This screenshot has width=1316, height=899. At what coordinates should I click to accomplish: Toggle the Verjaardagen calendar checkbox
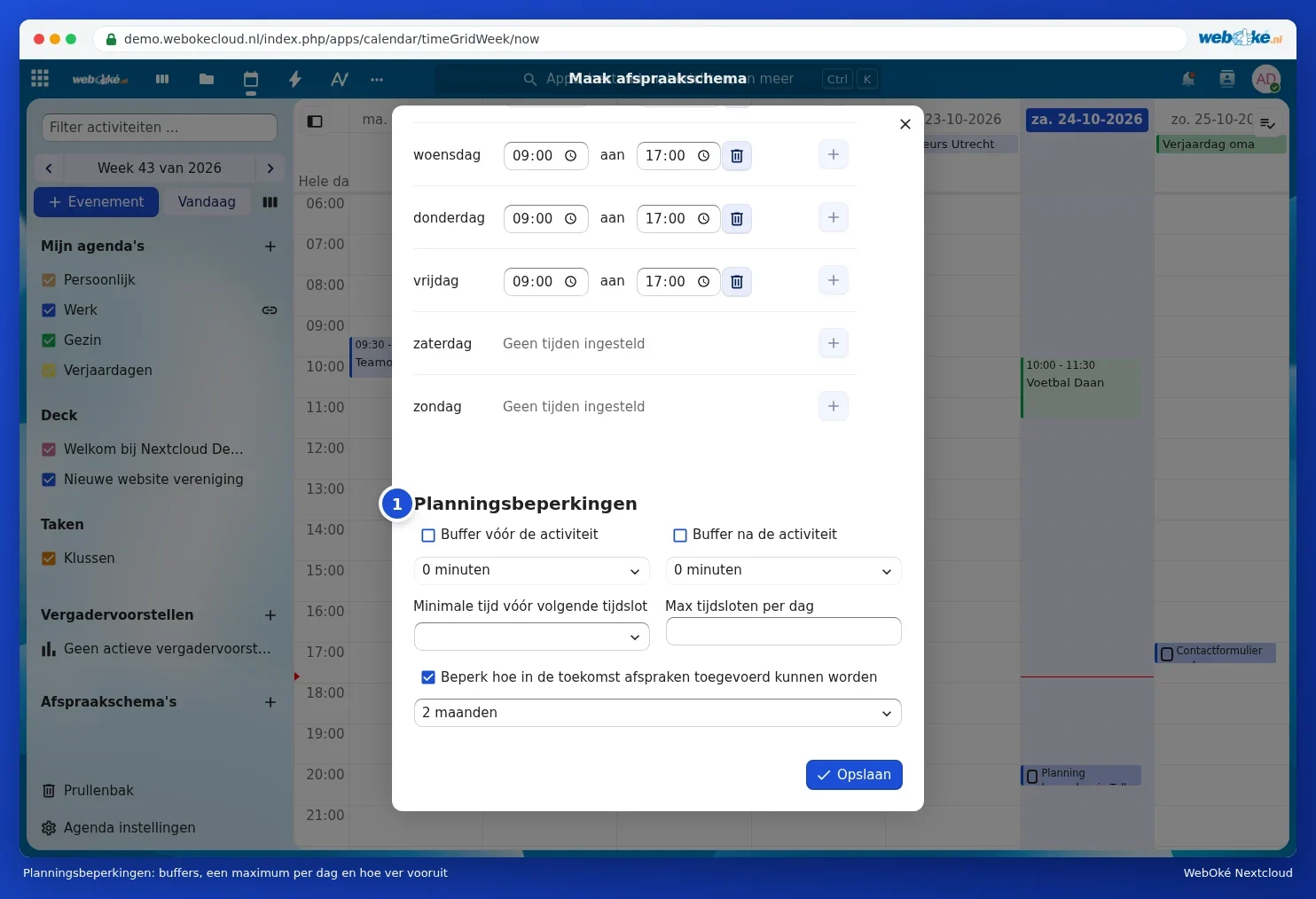(49, 371)
